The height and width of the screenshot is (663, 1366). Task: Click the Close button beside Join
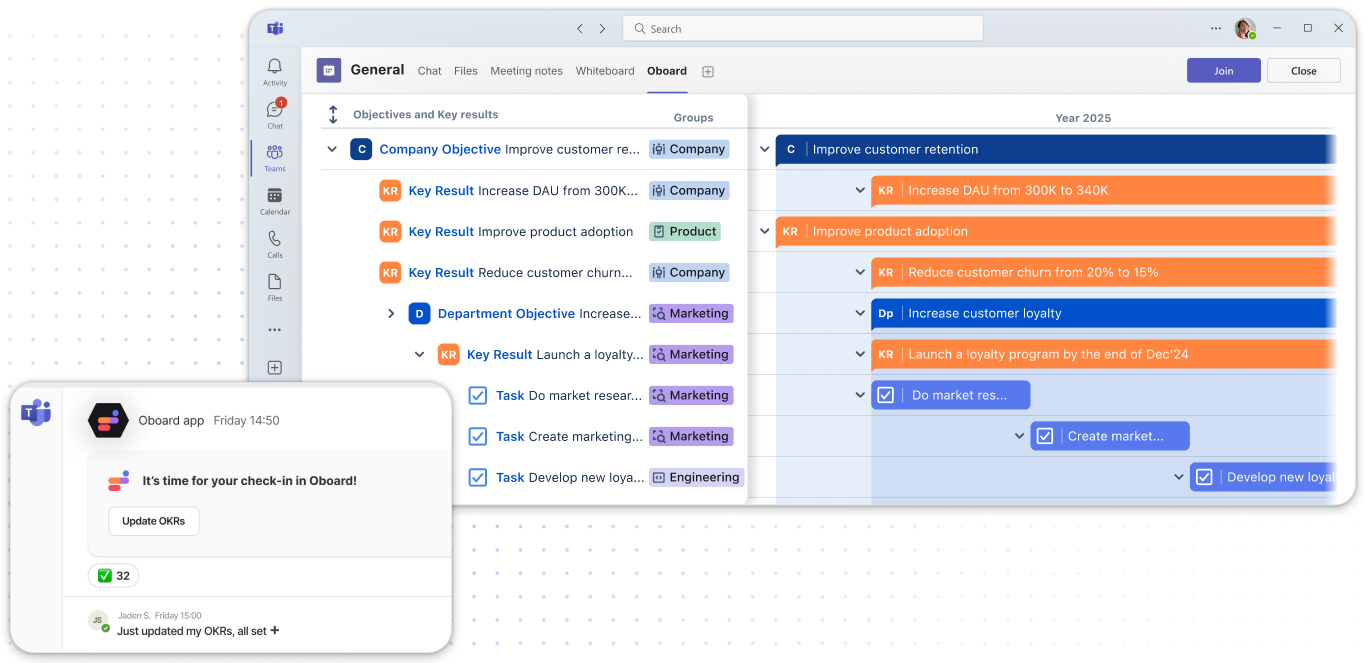[x=1304, y=71]
